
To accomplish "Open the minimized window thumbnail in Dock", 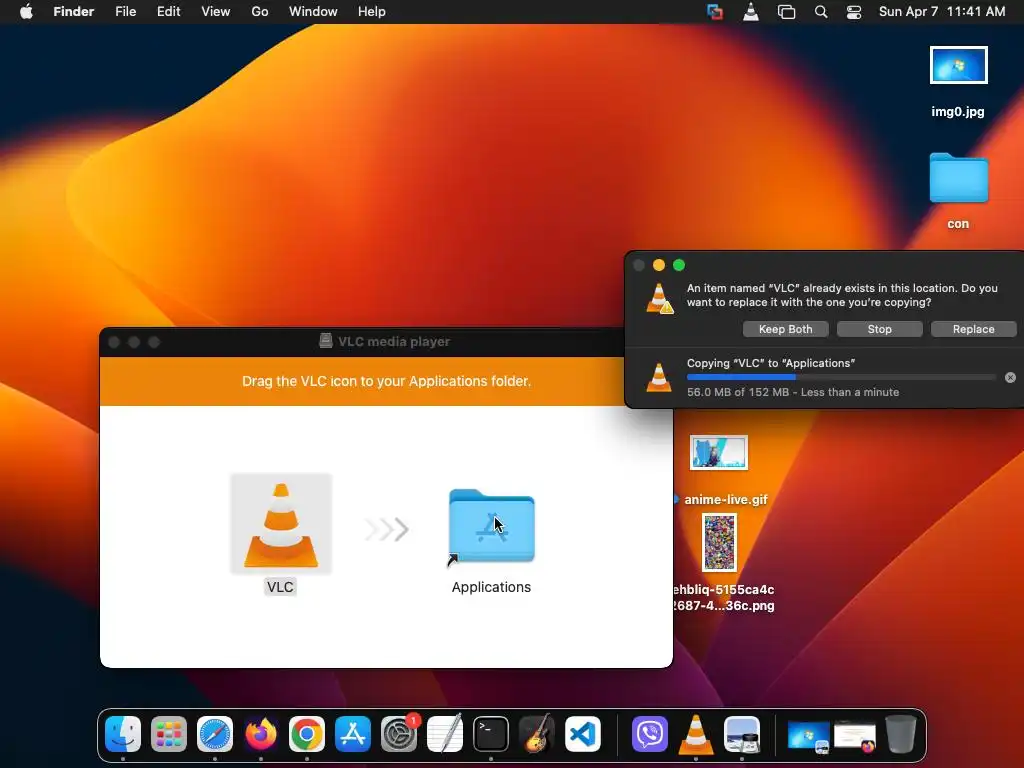I will click(x=855, y=736).
